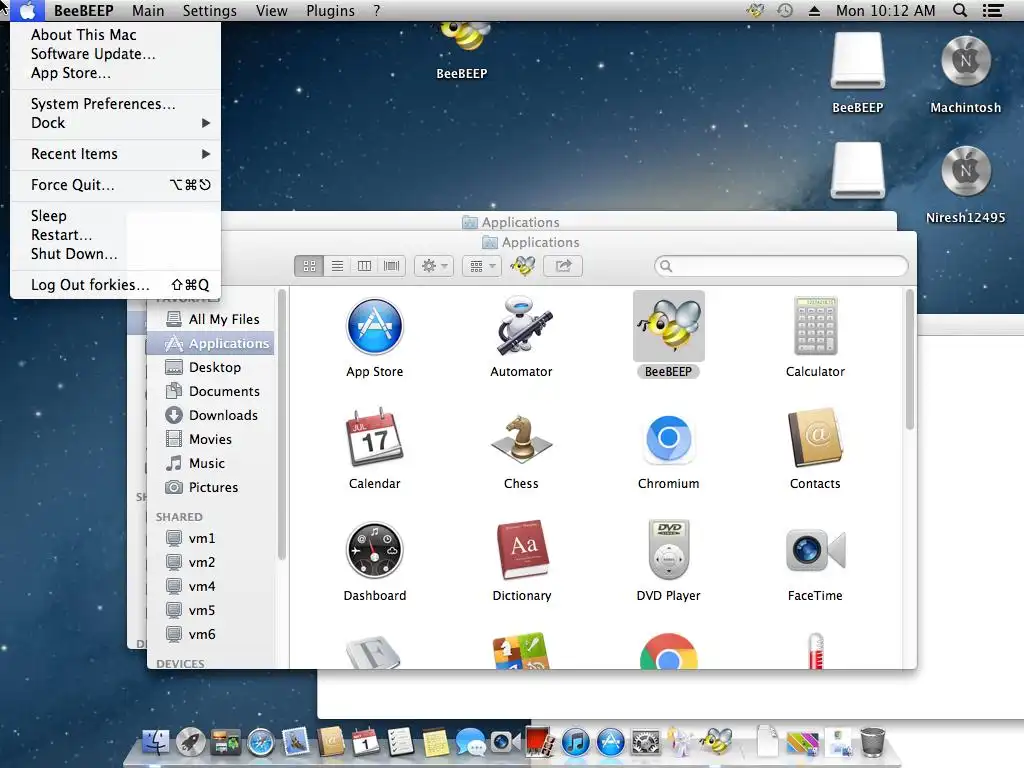Open the Plugins menu in menu bar
1024x768 pixels.
[x=330, y=10]
